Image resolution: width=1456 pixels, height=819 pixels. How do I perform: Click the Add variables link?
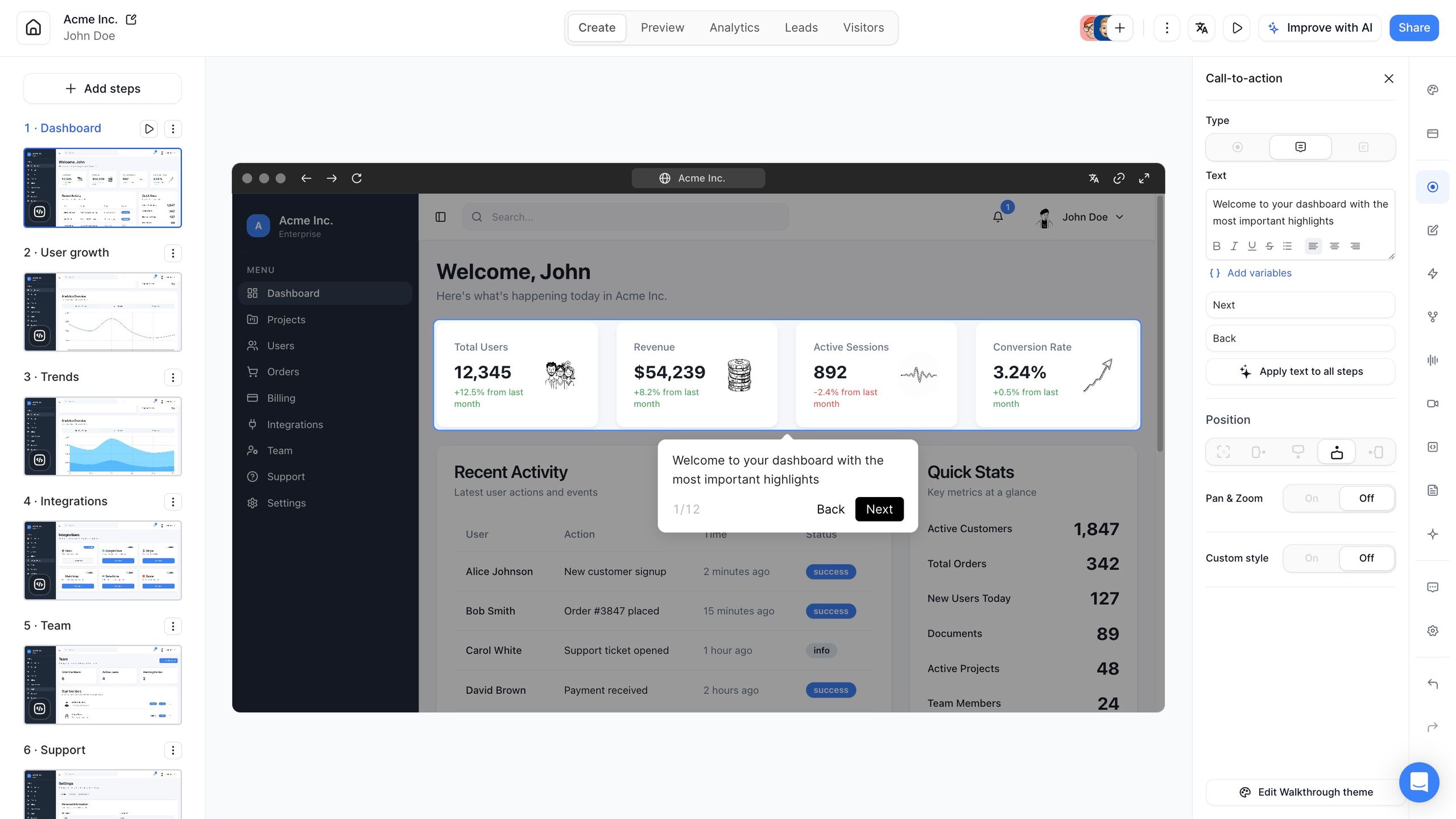coord(1250,273)
